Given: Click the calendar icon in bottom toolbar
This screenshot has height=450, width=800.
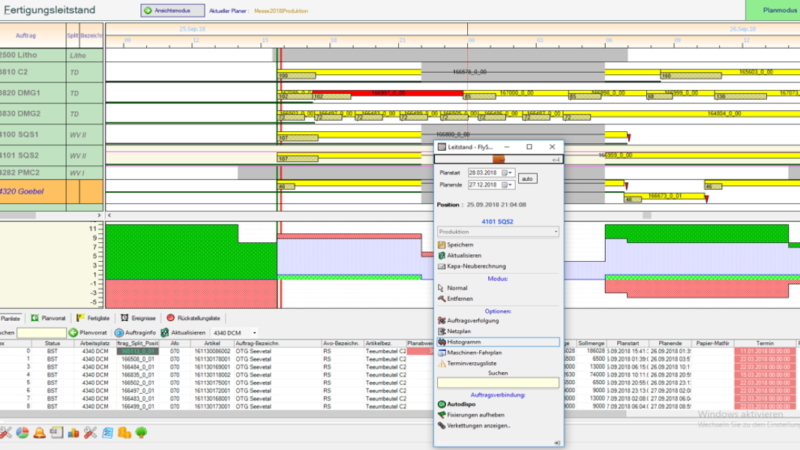Looking at the screenshot, I should pos(56,433).
